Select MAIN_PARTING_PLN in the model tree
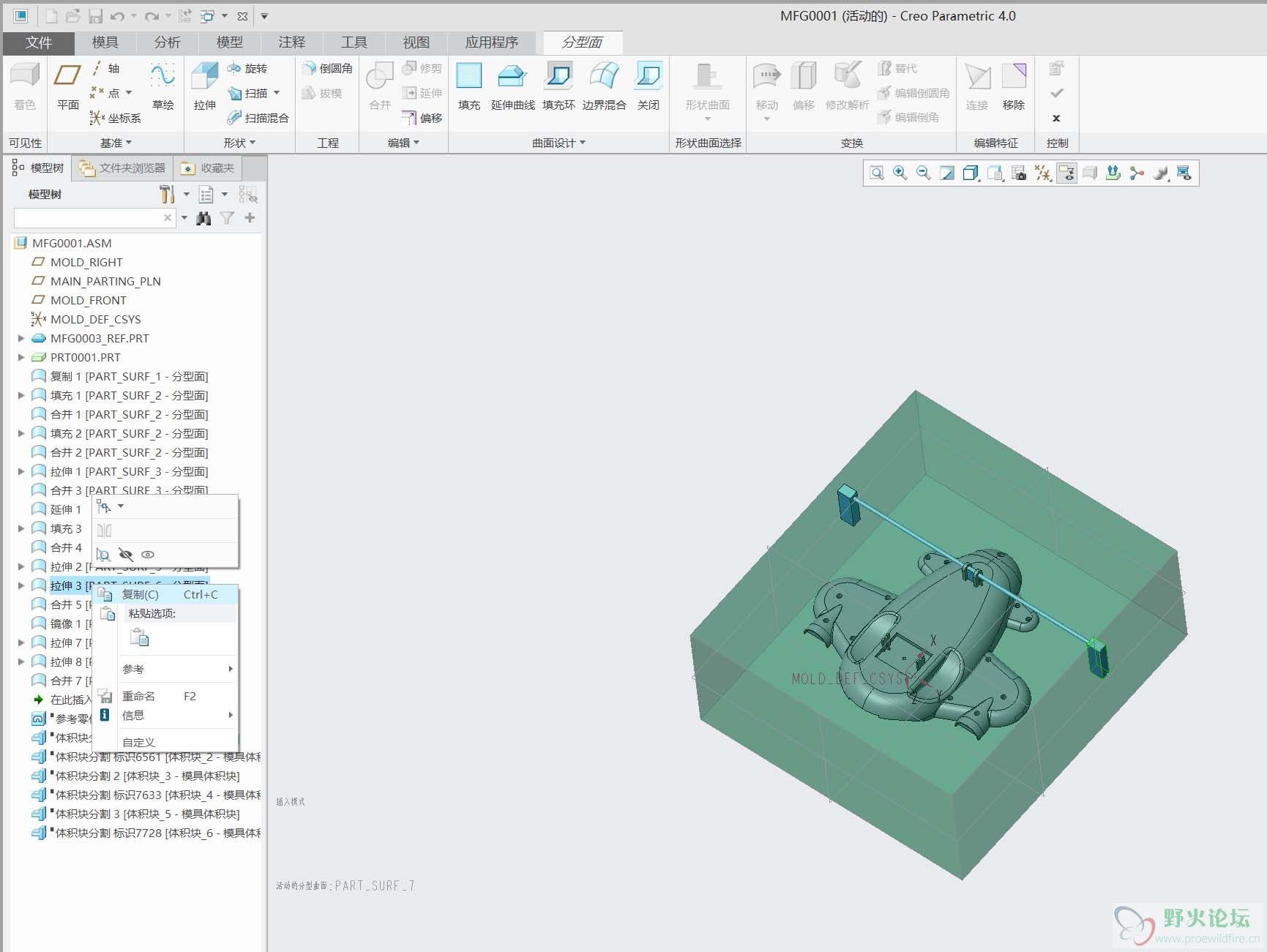Screen dimensions: 1267x952 105,281
